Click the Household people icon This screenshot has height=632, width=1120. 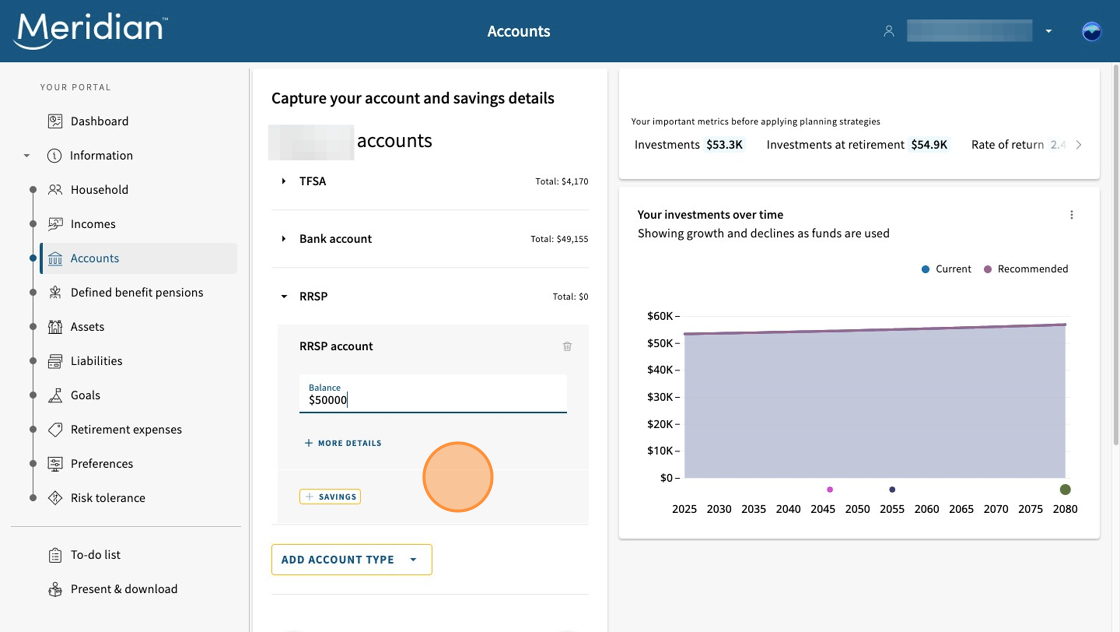[x=55, y=190]
